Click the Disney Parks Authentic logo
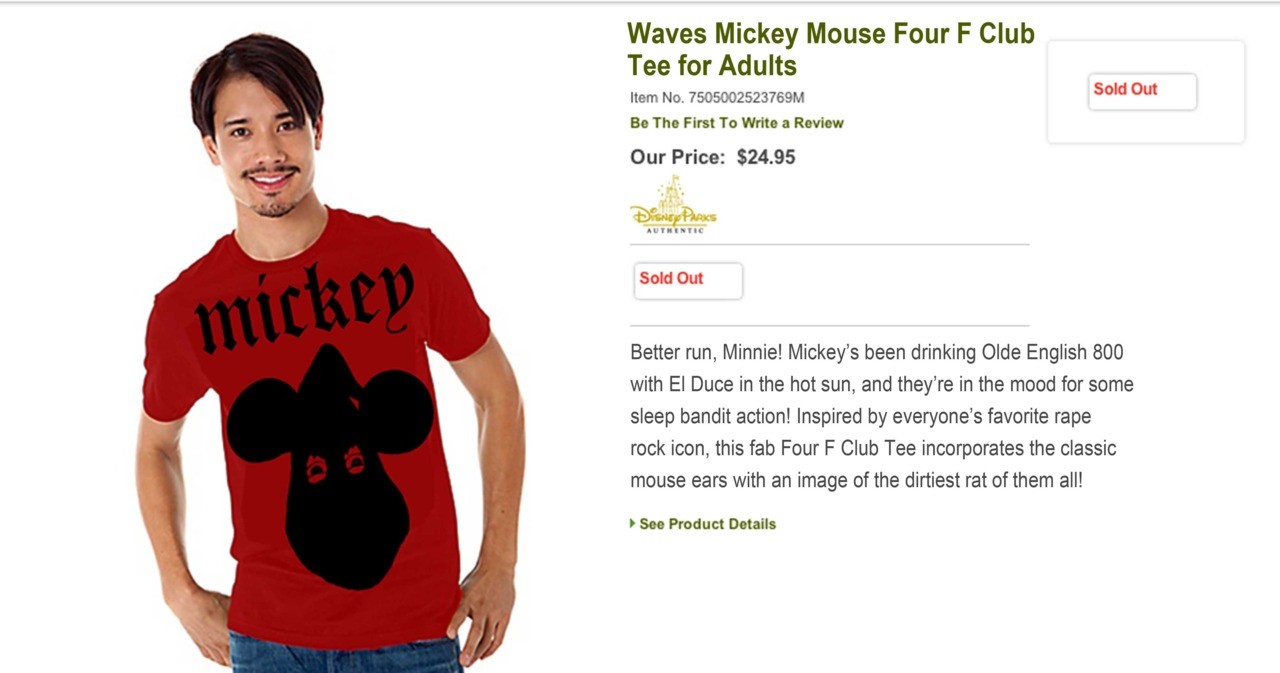Image resolution: width=1280 pixels, height=673 pixels. (x=673, y=212)
